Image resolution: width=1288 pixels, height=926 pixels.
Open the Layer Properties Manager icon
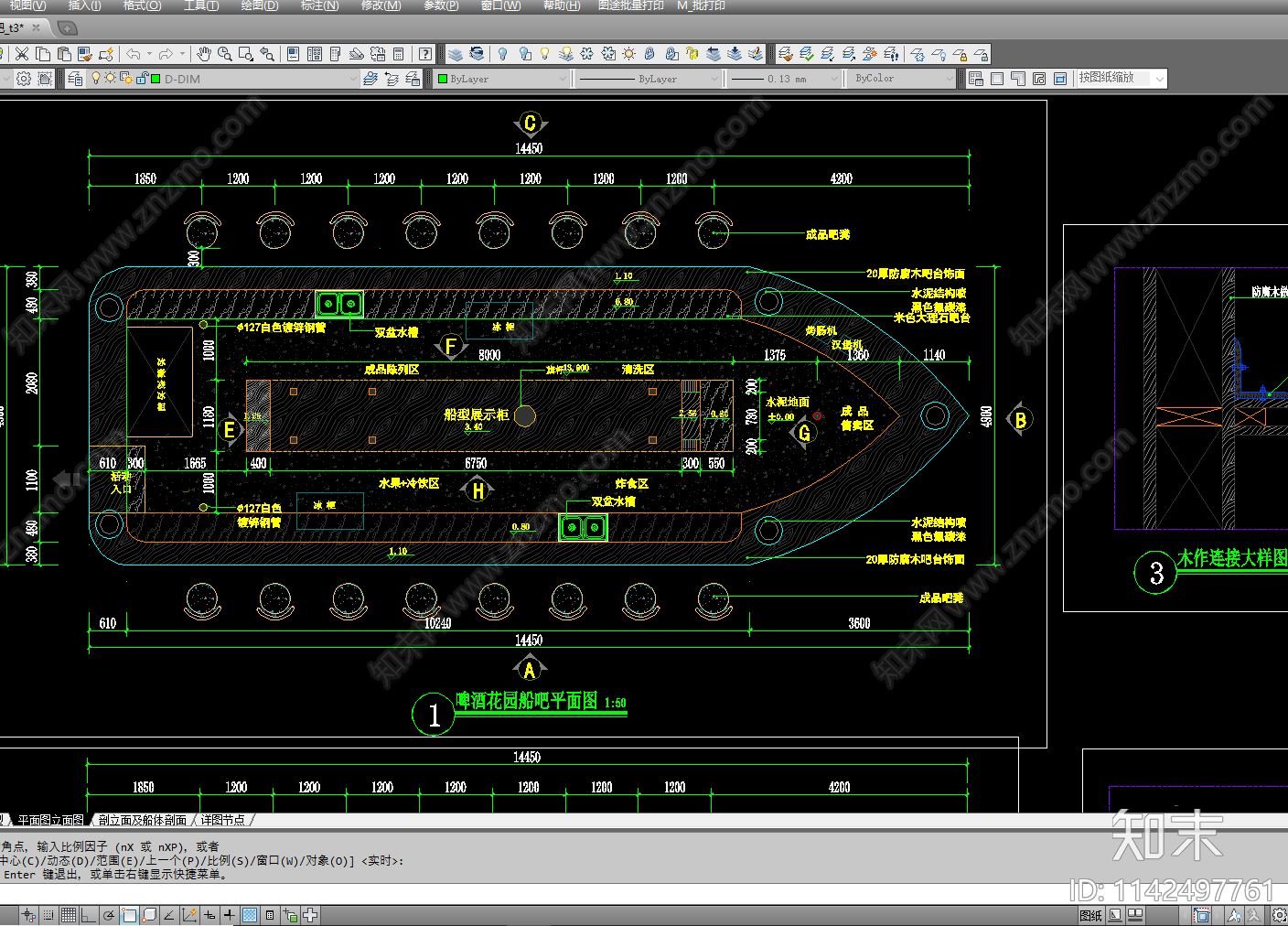75,79
